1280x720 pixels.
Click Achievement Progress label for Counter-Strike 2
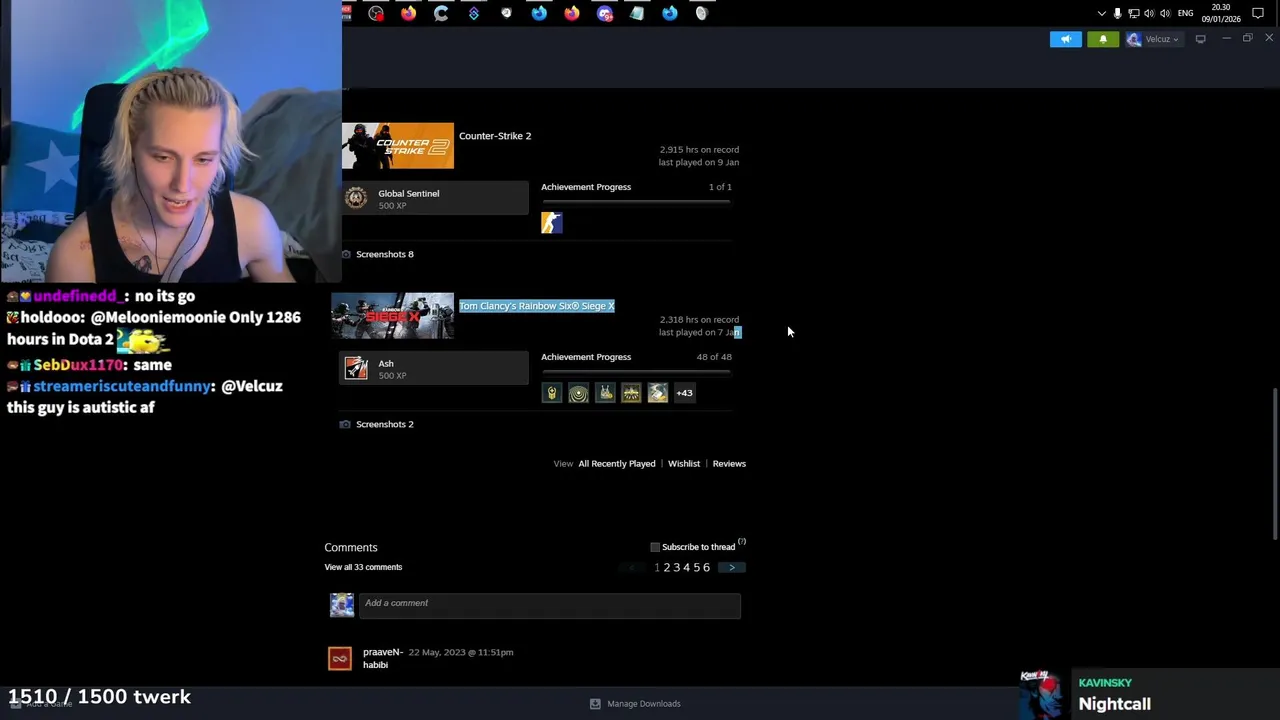tap(586, 187)
